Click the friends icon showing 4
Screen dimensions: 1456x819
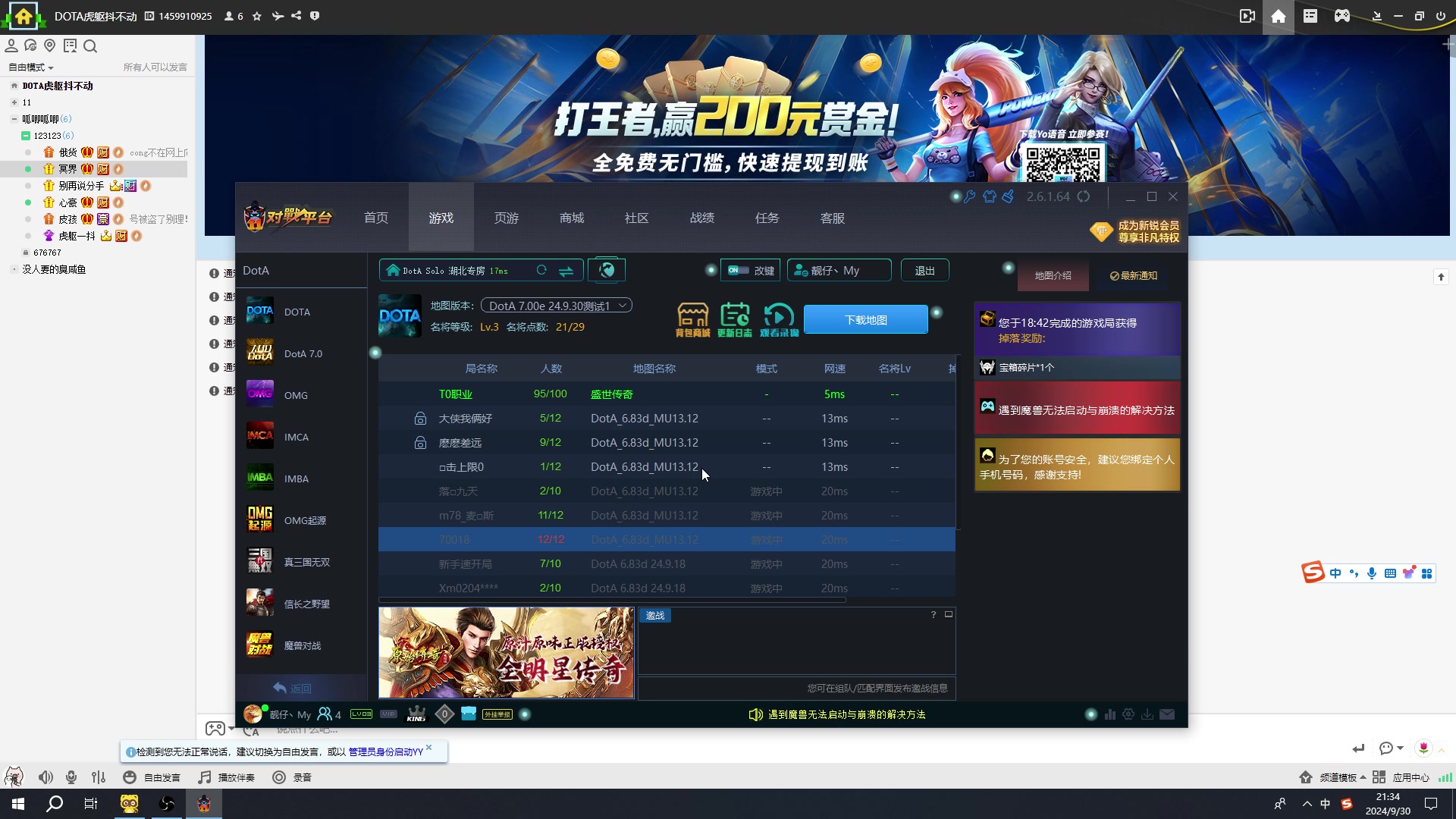tap(329, 714)
